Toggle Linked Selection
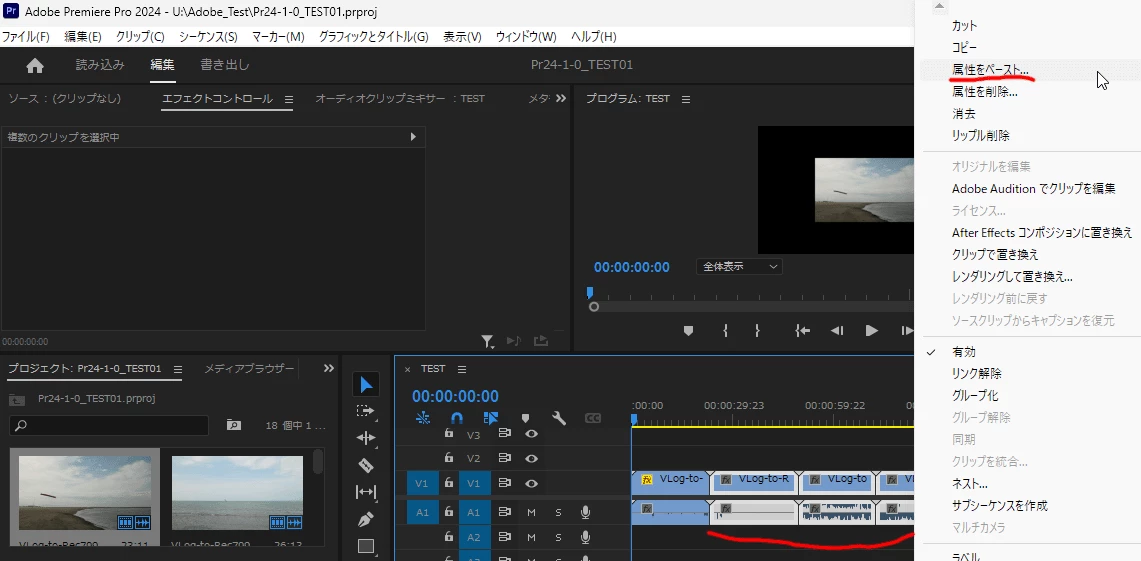Screen dimensions: 1141x561 490,418
